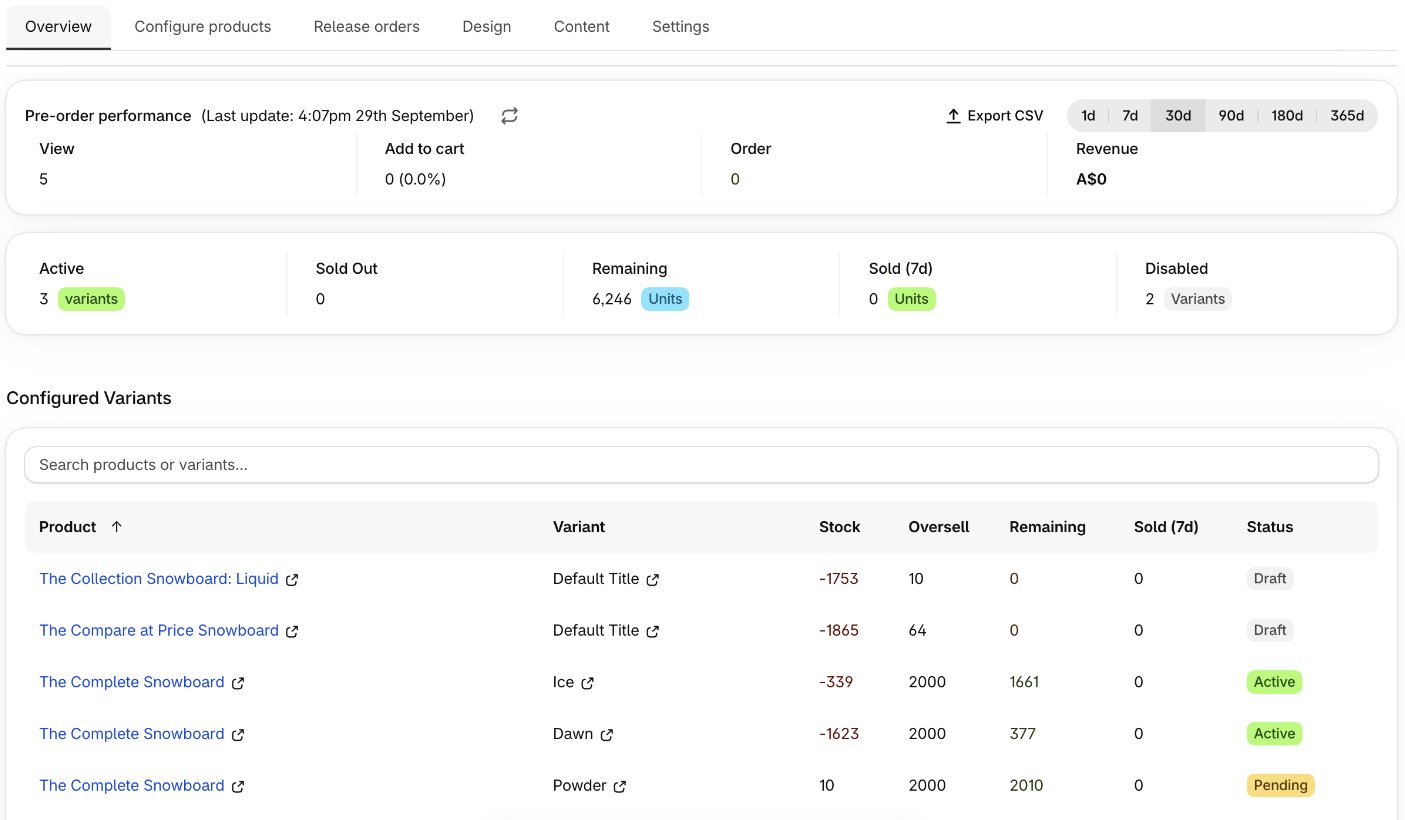Open variant link icon next to Powder
The height and width of the screenshot is (820, 1405).
tap(620, 787)
